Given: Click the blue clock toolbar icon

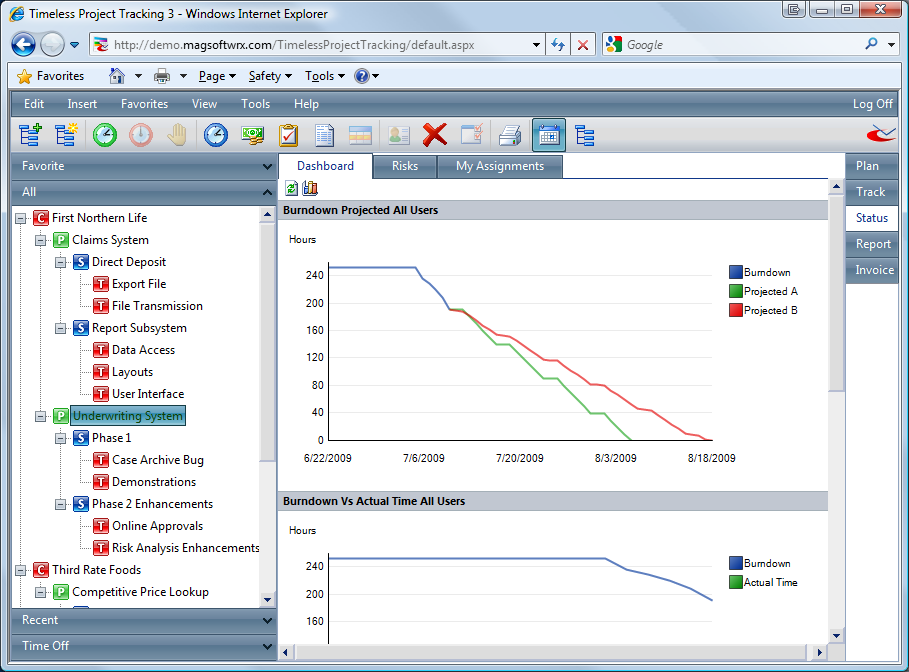Looking at the screenshot, I should (216, 135).
